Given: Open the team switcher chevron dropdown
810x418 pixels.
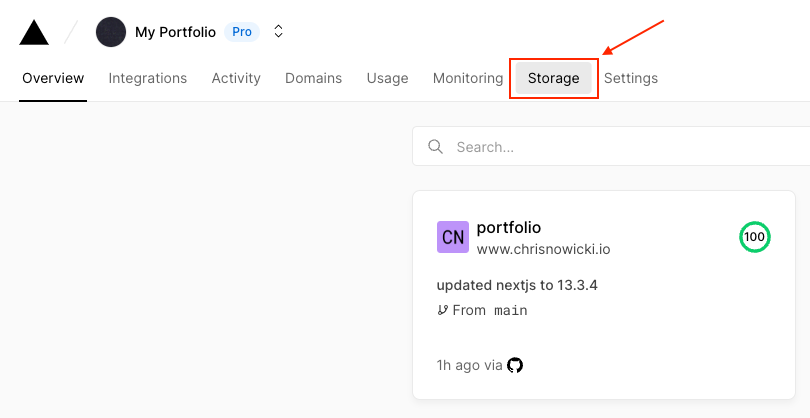Looking at the screenshot, I should pyautogui.click(x=279, y=32).
